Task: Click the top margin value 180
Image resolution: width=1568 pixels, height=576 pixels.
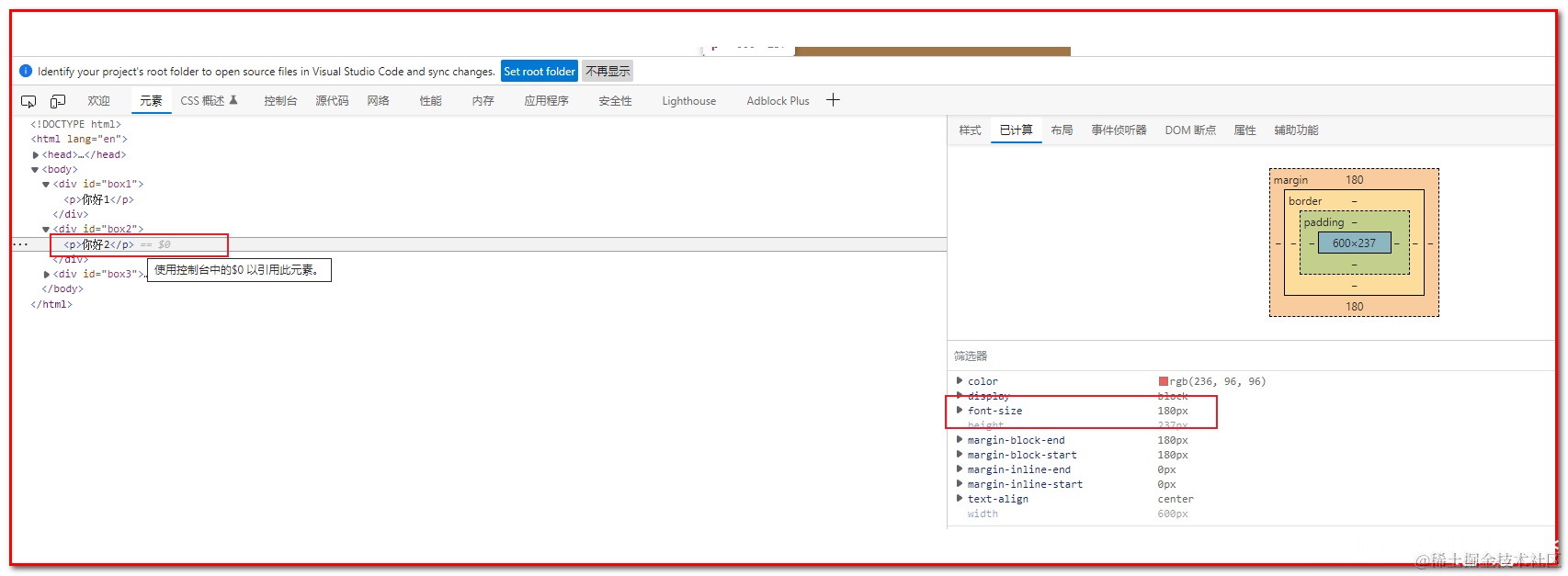Action: pos(1354,180)
